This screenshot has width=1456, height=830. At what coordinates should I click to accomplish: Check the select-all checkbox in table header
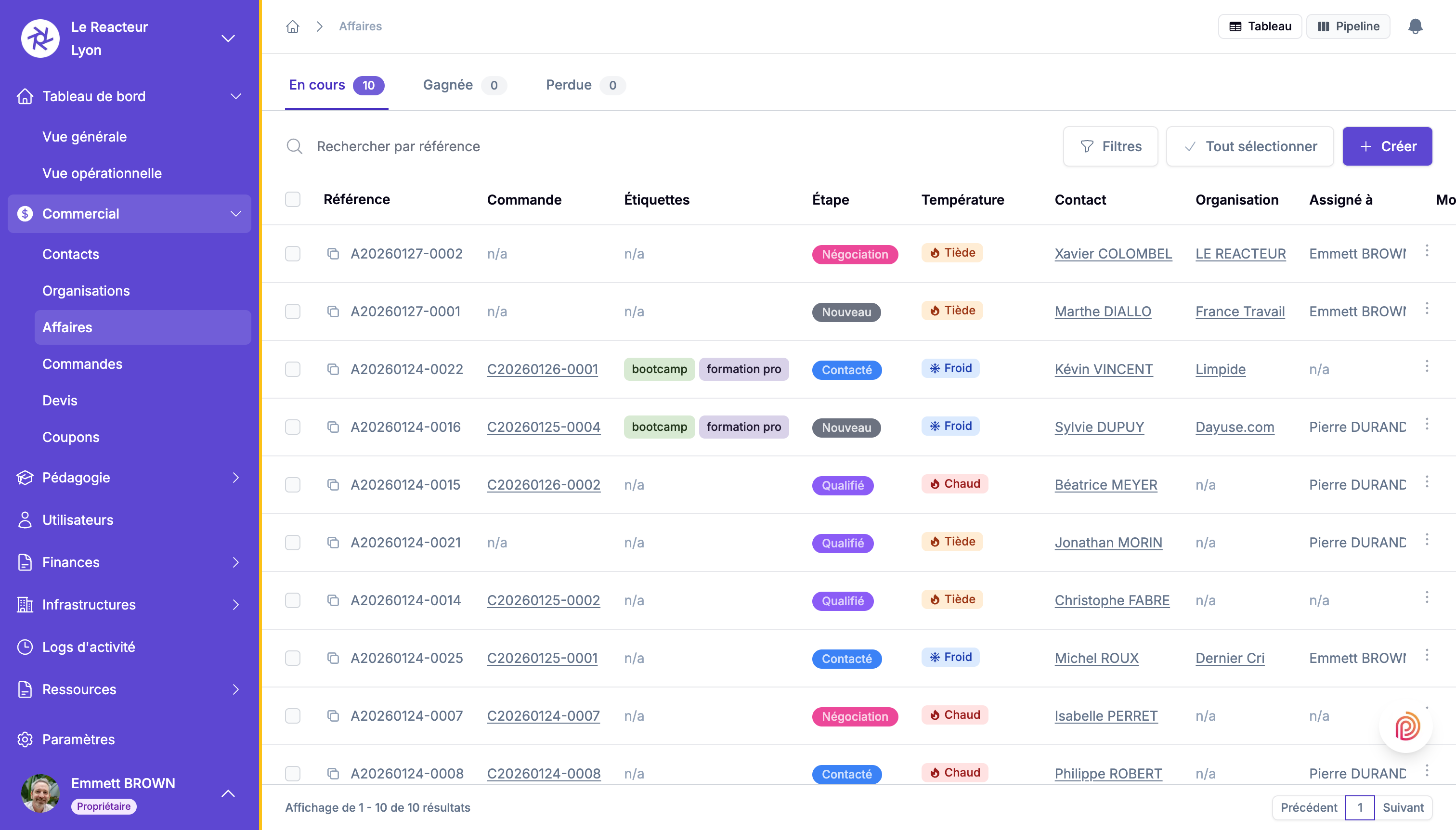(293, 199)
